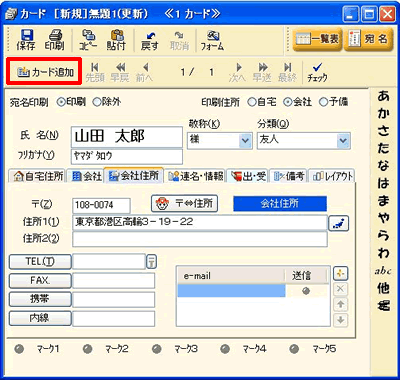Open the フォーム form tool
The image size is (400, 380).
pos(212,40)
